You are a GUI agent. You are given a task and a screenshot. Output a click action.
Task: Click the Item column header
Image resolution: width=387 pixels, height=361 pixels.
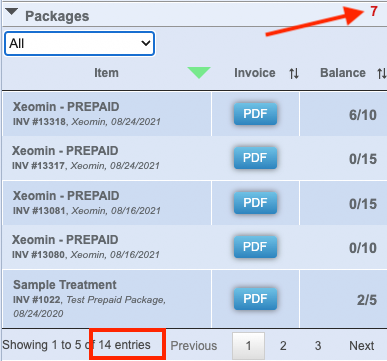(x=106, y=73)
